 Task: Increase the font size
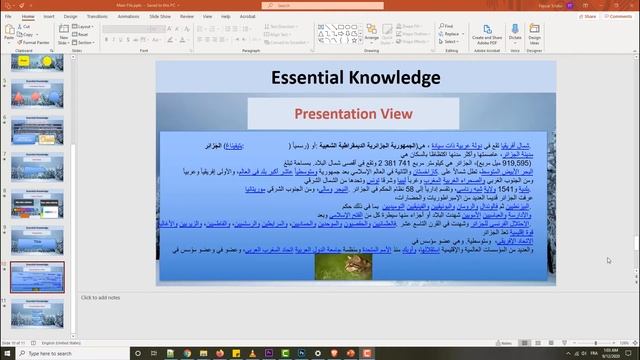tap(170, 29)
